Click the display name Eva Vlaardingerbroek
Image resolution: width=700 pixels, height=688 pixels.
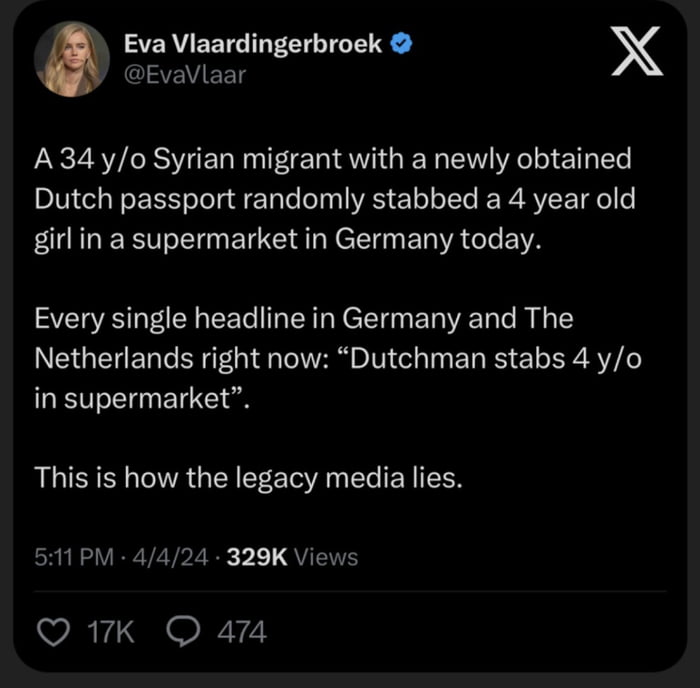point(254,44)
